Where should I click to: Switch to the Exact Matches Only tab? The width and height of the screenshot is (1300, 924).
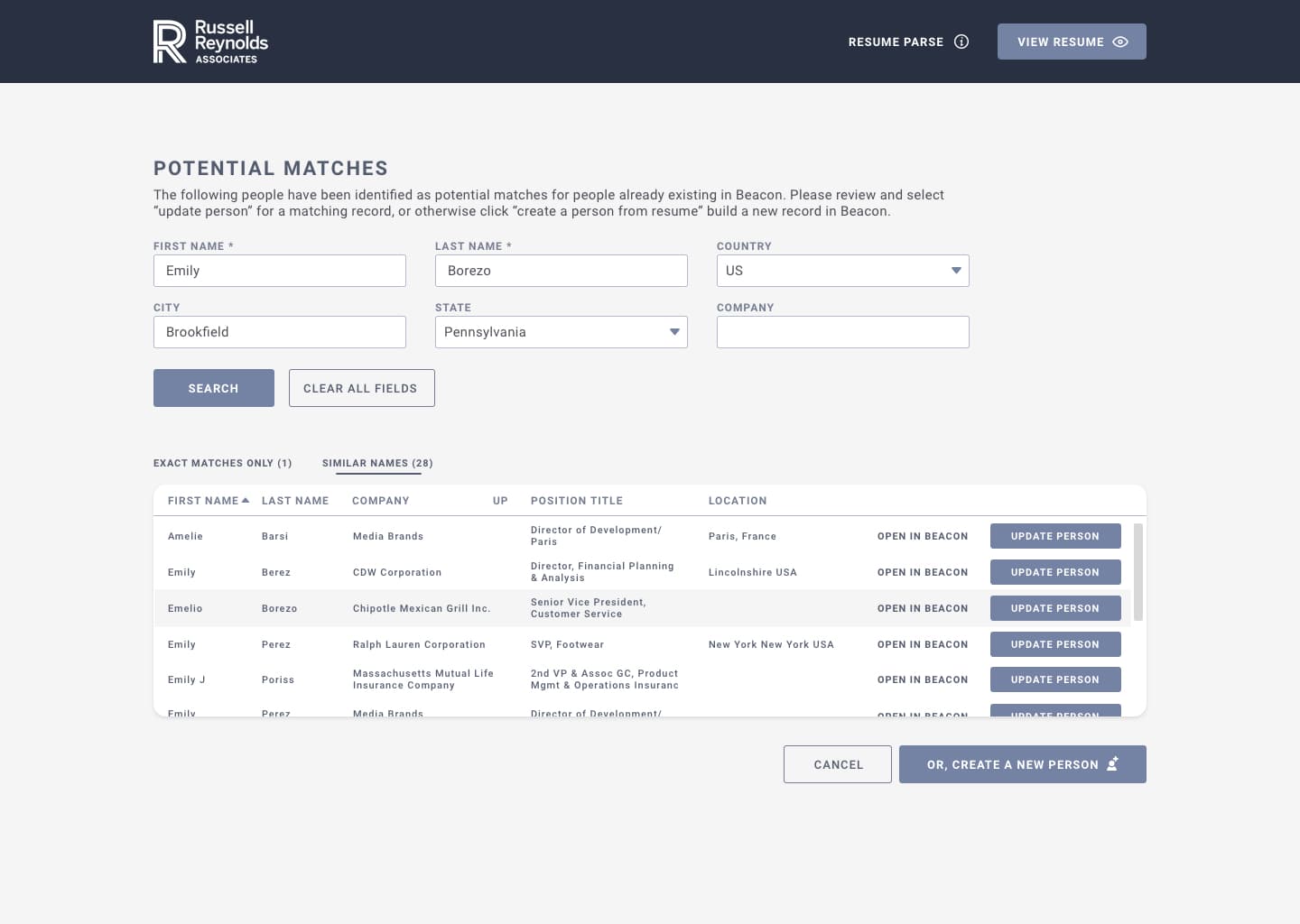(x=222, y=463)
